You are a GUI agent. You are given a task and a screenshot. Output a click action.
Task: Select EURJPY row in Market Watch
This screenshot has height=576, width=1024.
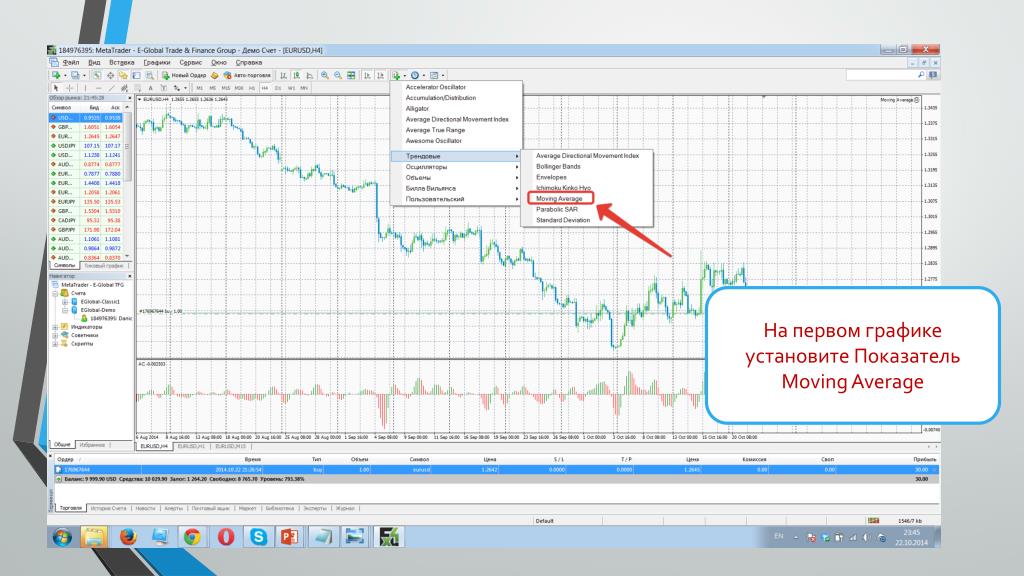pos(87,202)
